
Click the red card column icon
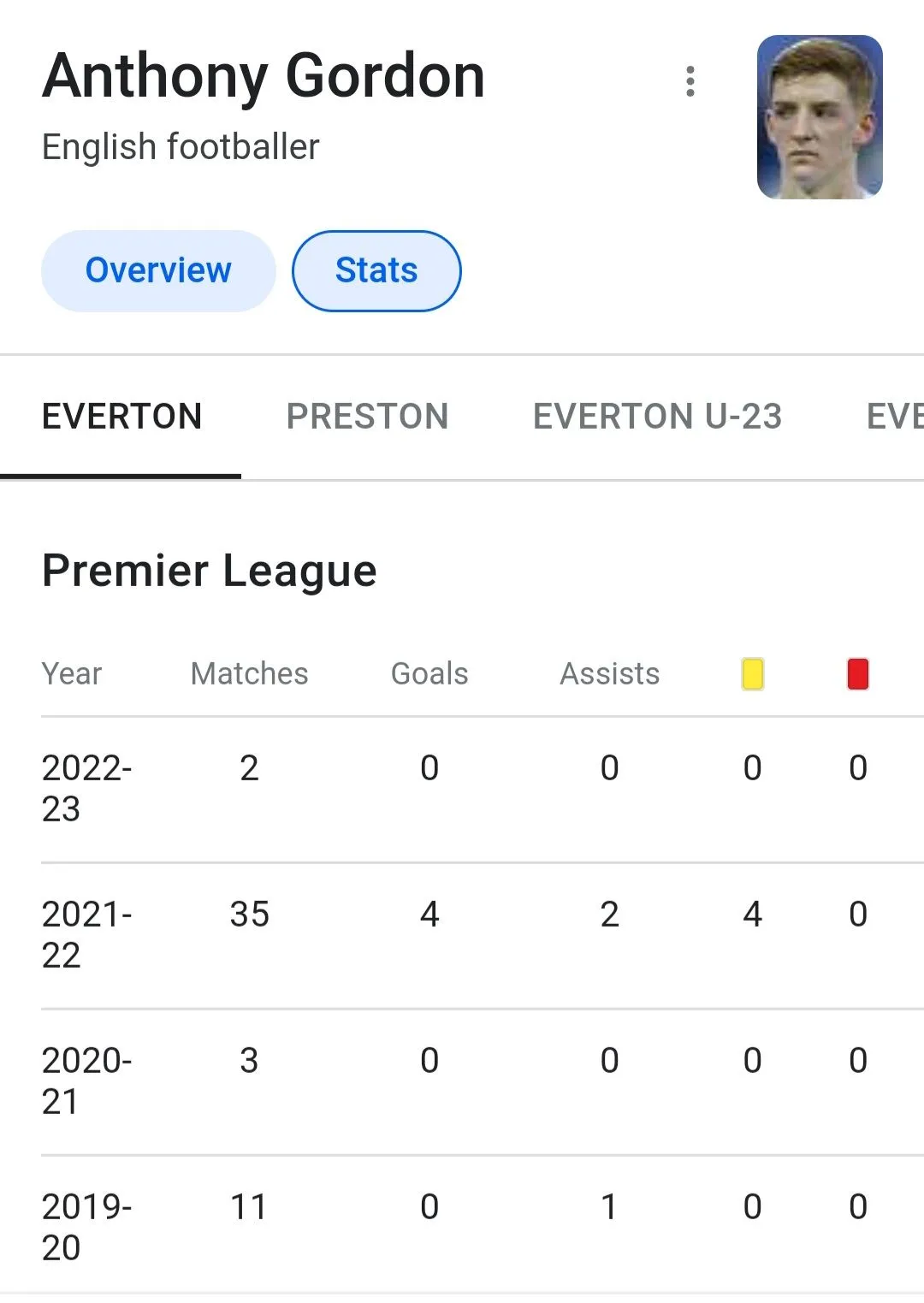[x=858, y=674]
